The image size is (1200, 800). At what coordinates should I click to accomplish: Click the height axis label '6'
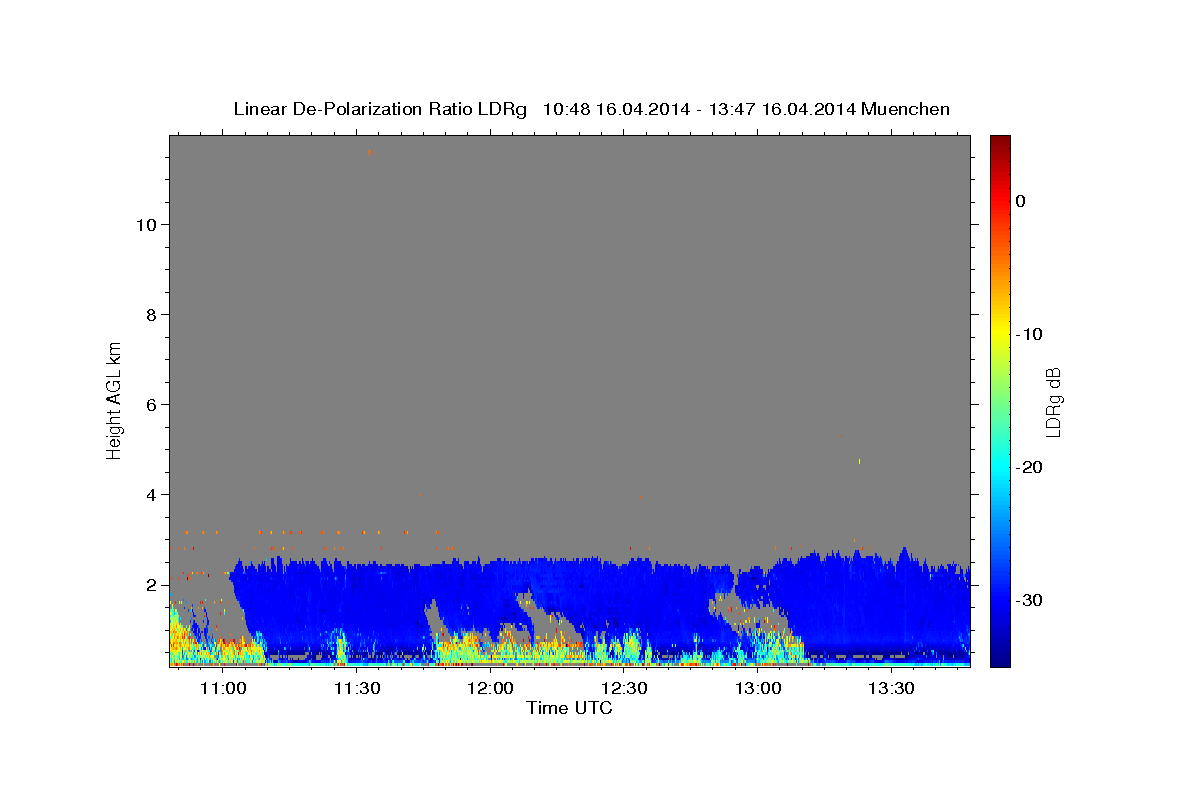pos(151,404)
